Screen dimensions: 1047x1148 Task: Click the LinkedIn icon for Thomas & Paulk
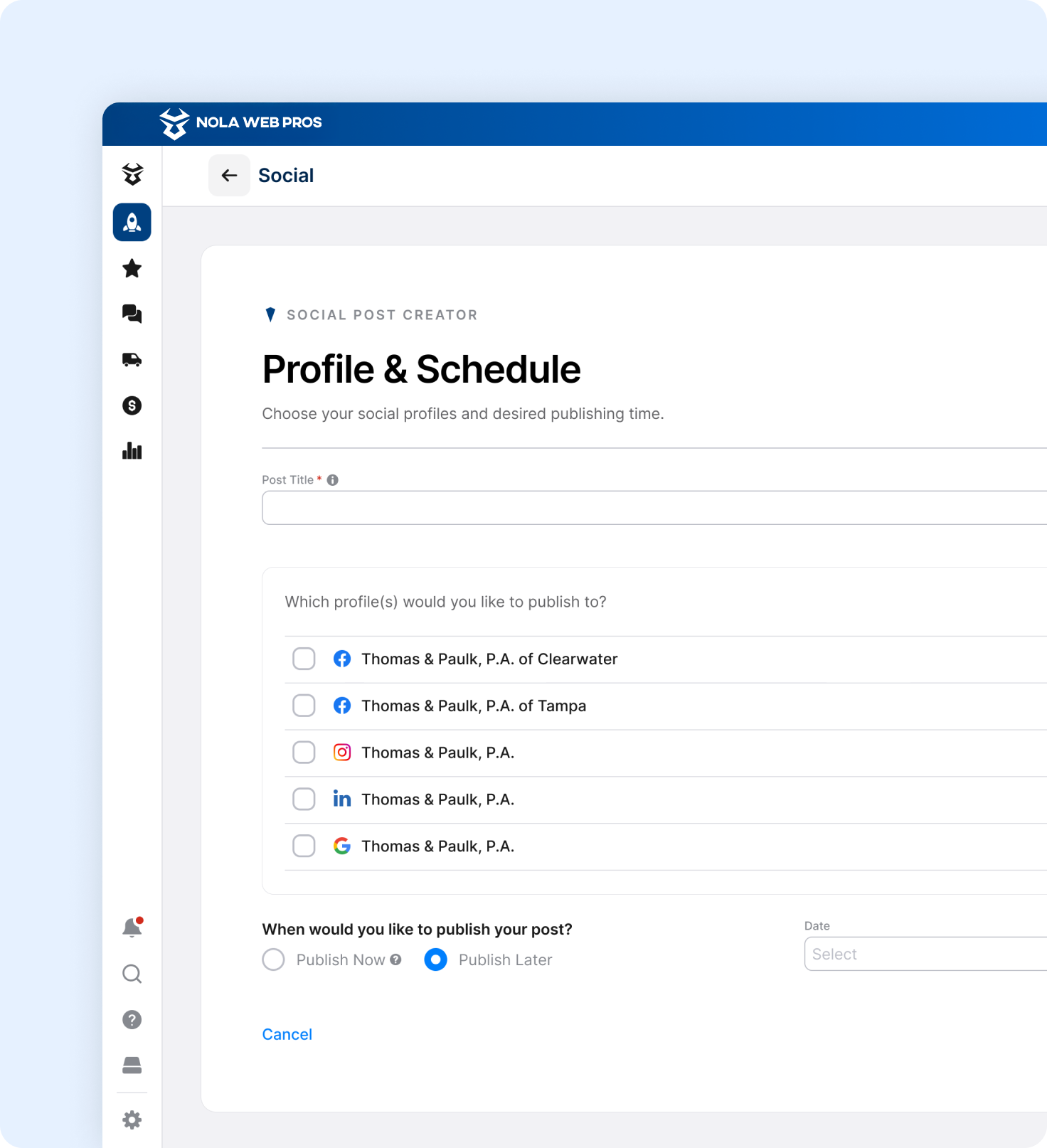coord(342,799)
